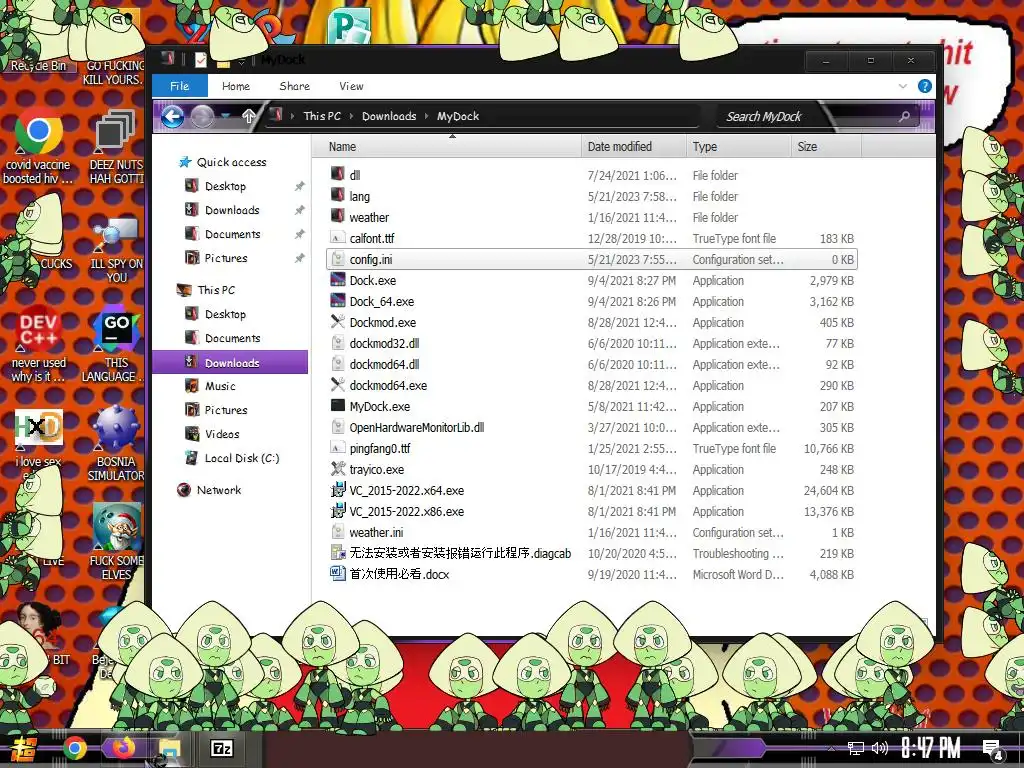Select Videos in the navigation pane
This screenshot has width=1024, height=768.
click(222, 434)
